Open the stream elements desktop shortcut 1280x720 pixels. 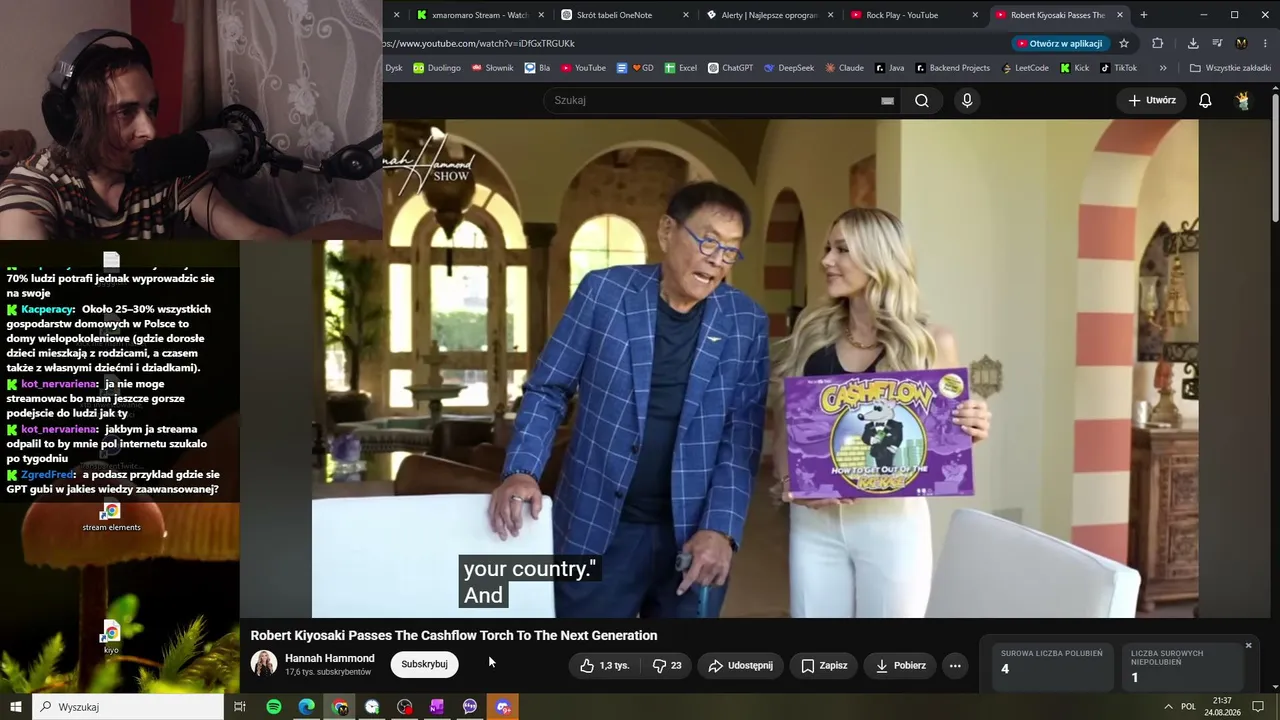pos(111,517)
